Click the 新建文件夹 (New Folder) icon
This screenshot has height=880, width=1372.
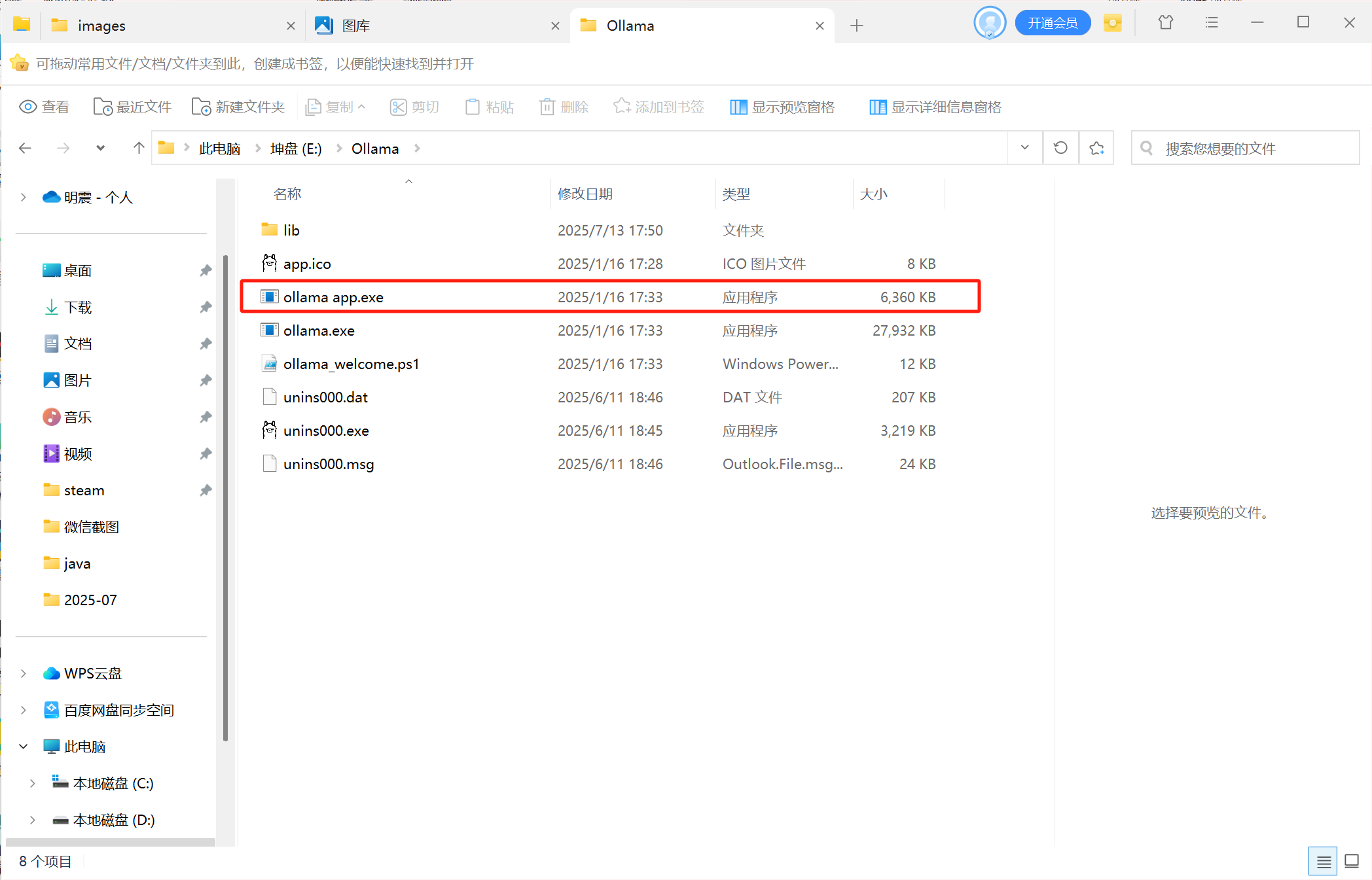[x=200, y=107]
